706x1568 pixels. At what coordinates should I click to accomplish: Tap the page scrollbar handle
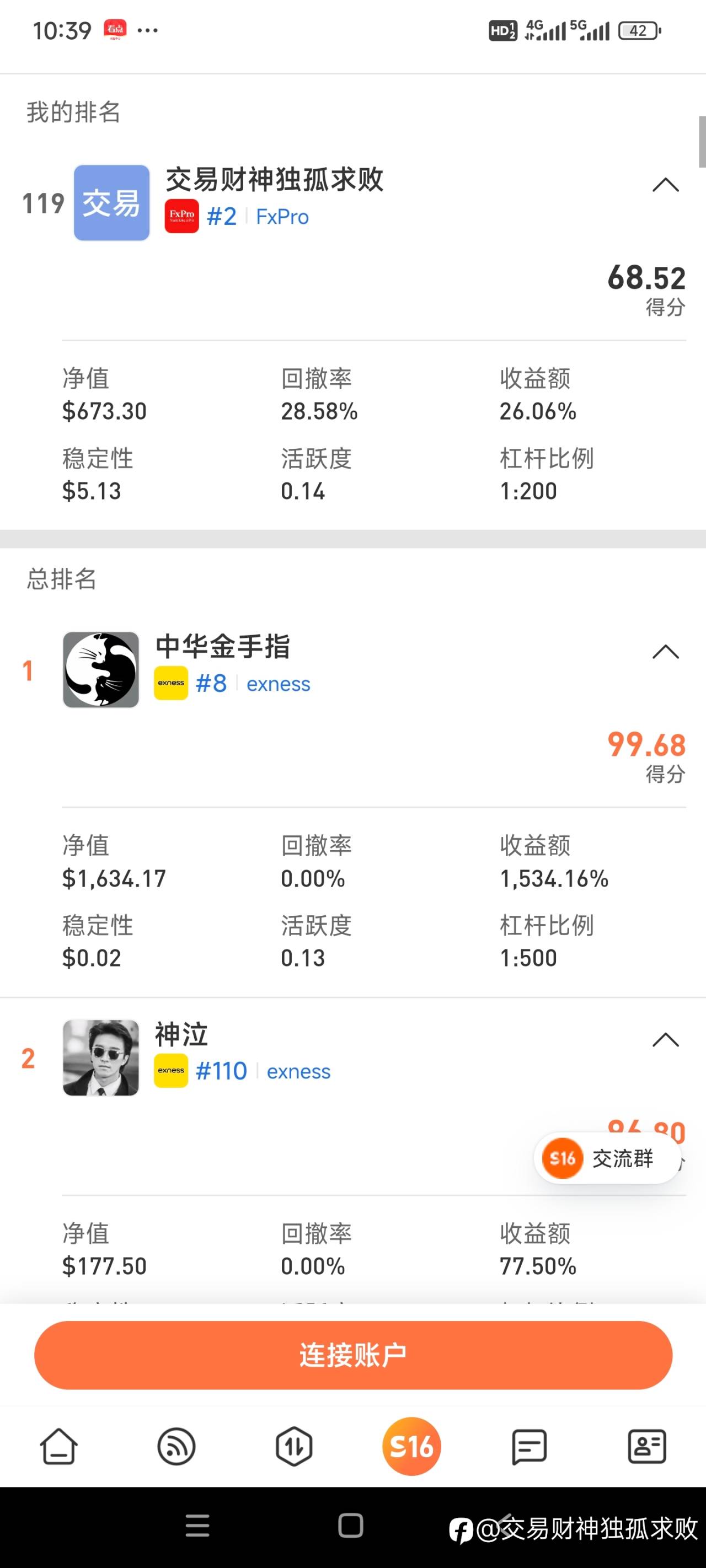pyautogui.click(x=702, y=141)
